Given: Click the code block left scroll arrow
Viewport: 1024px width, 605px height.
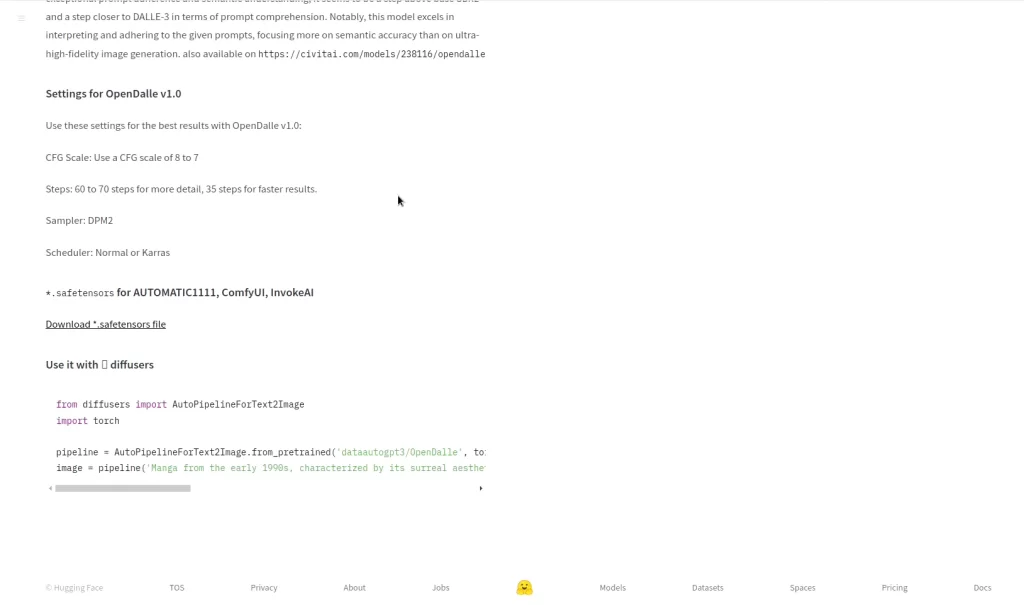Looking at the screenshot, I should click(50, 489).
